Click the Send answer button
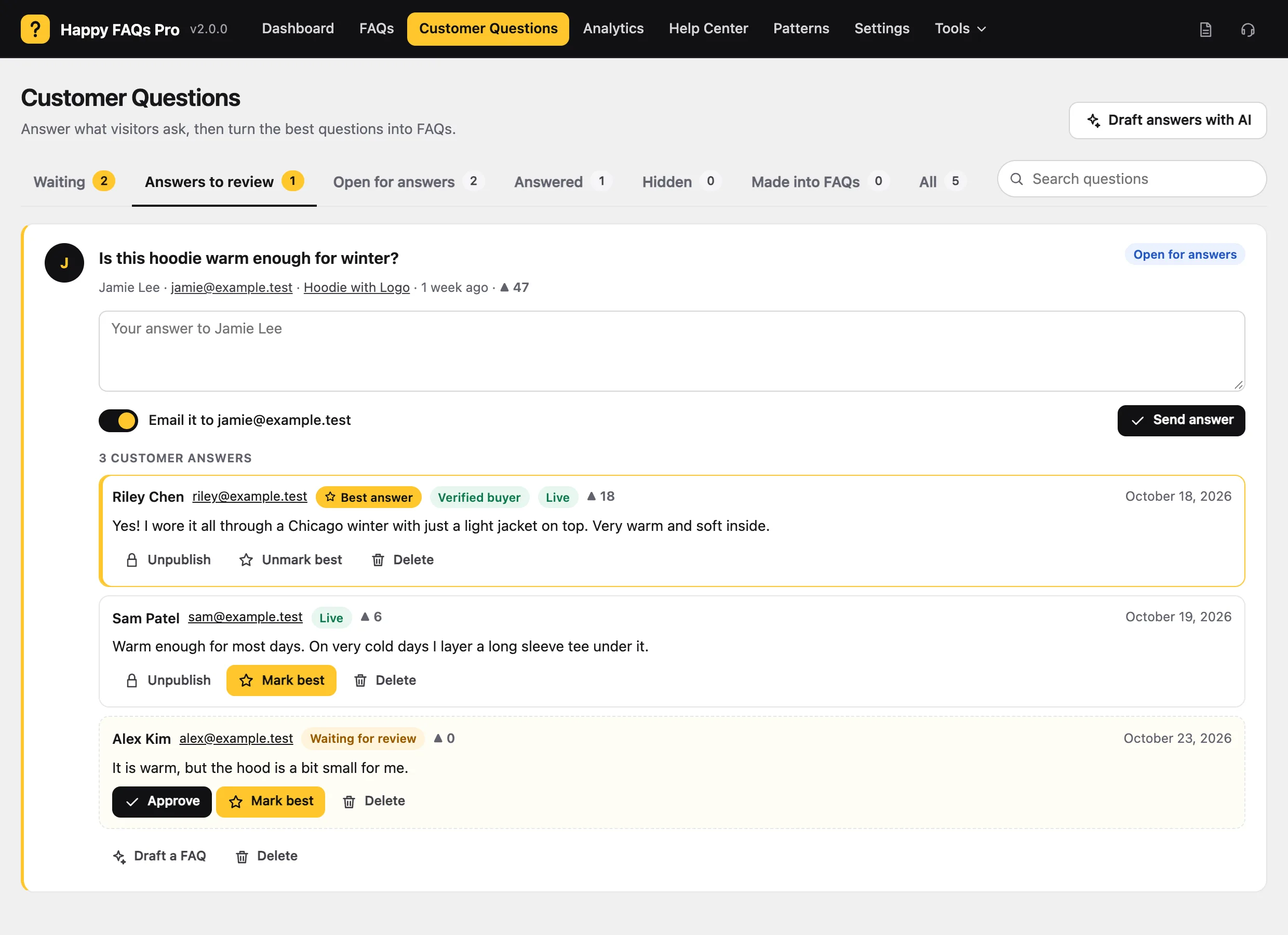The width and height of the screenshot is (1288, 935). tap(1181, 420)
